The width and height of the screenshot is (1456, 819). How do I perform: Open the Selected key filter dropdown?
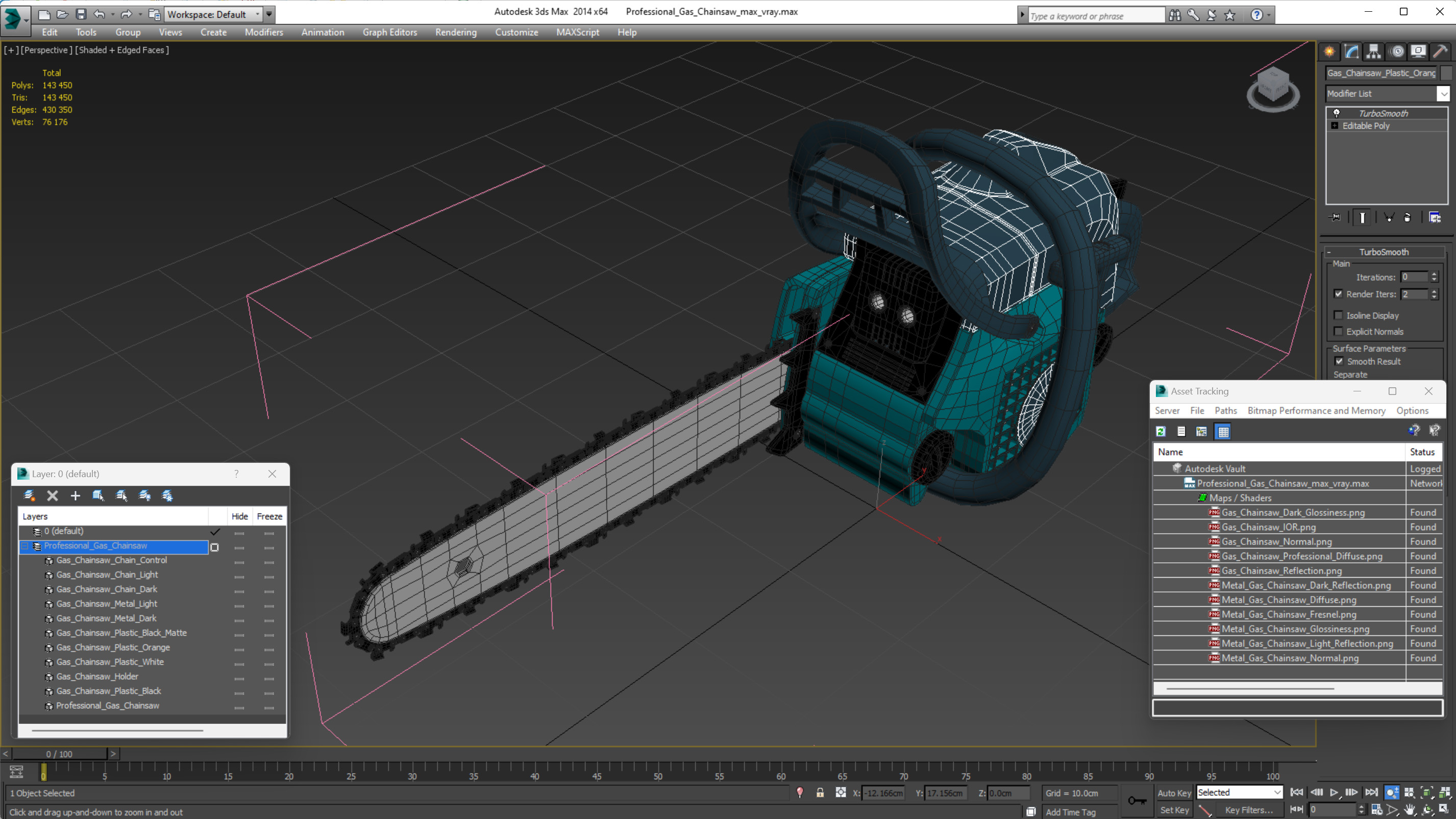pyautogui.click(x=1239, y=792)
